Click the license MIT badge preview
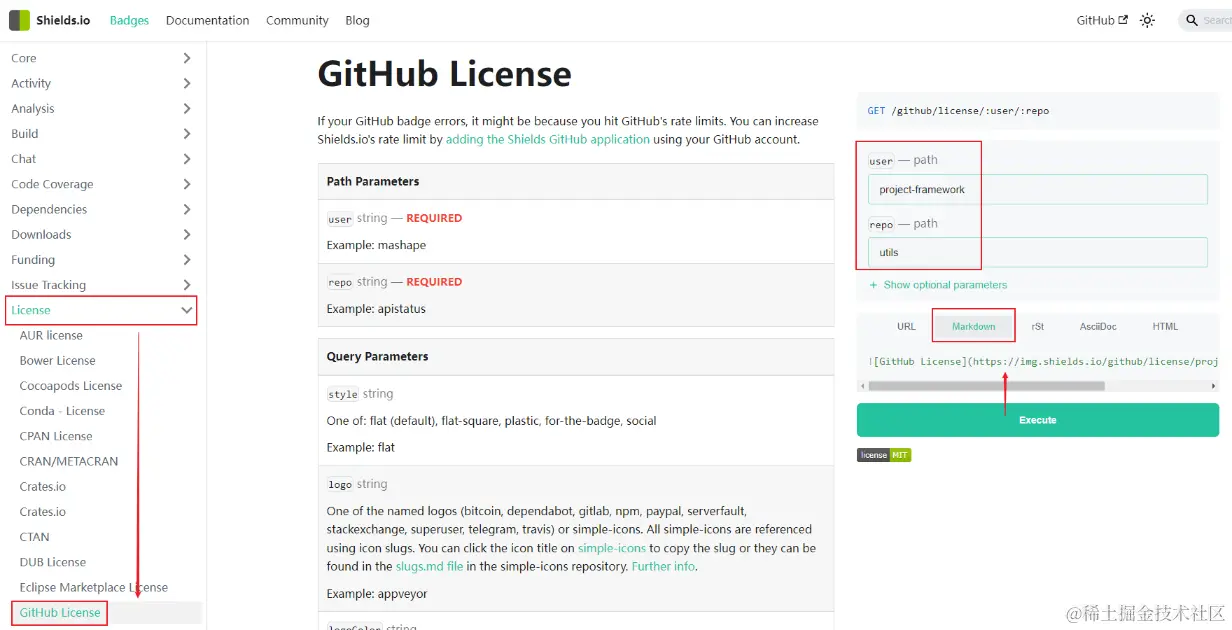This screenshot has height=630, width=1232. tap(883, 454)
